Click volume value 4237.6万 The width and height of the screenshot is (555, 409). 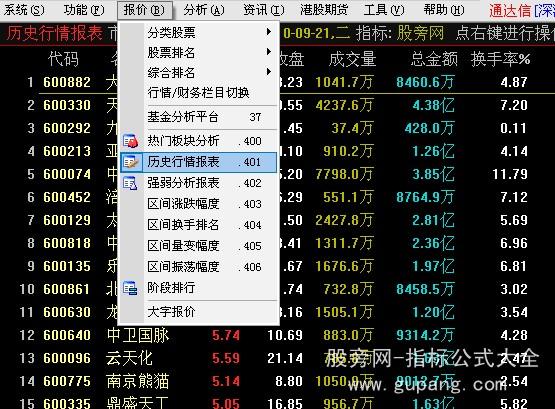tap(344, 105)
